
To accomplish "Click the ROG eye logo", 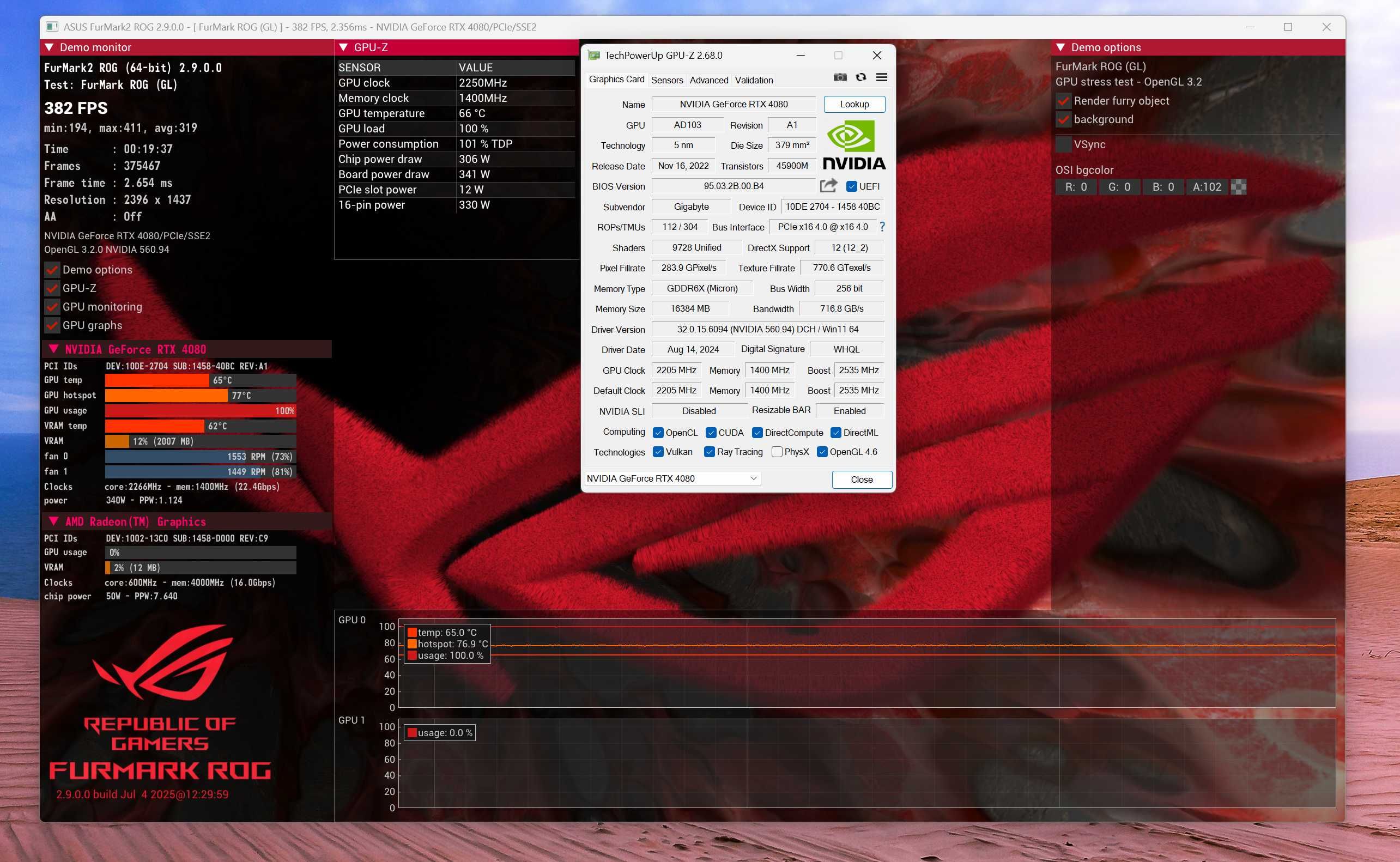I will pos(162,662).
